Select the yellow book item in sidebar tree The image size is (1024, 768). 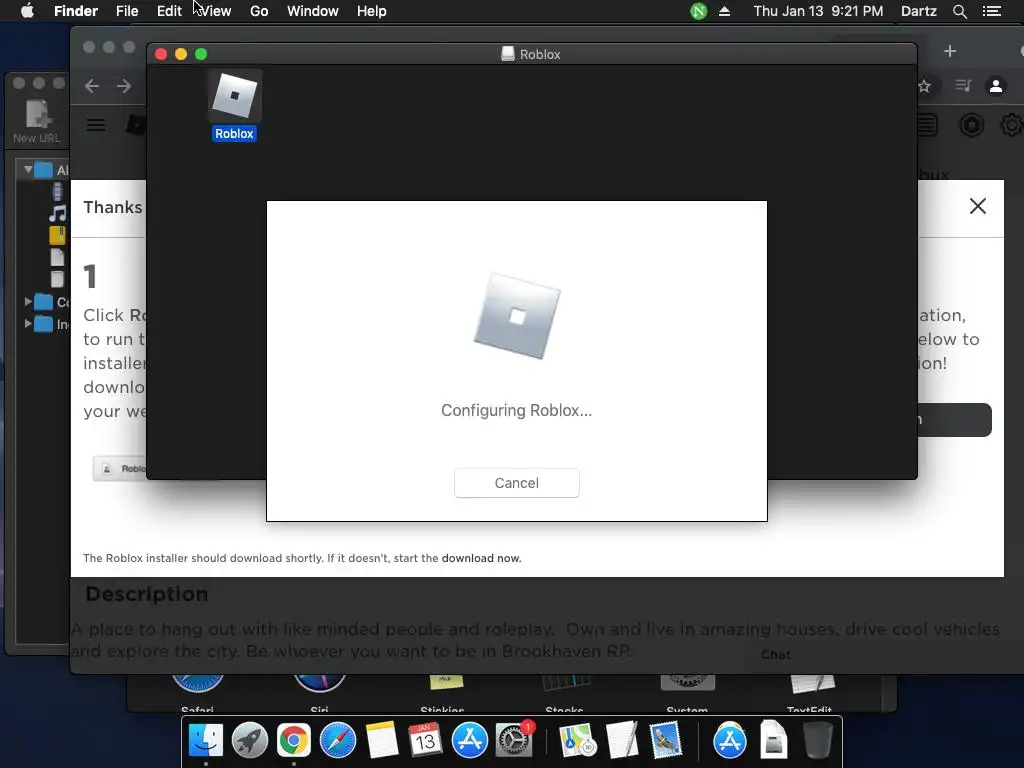(x=57, y=235)
